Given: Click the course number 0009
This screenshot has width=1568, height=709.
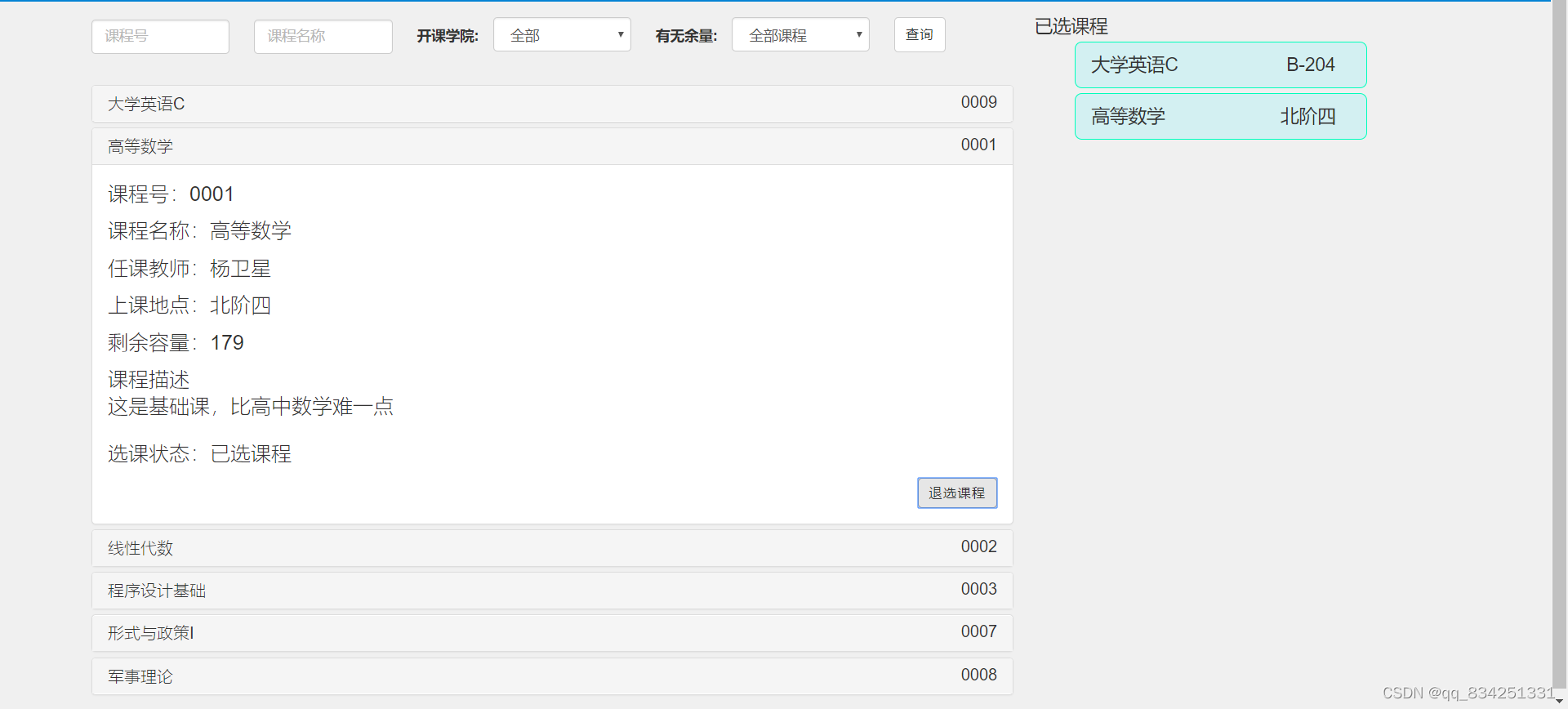Looking at the screenshot, I should pyautogui.click(x=978, y=102).
